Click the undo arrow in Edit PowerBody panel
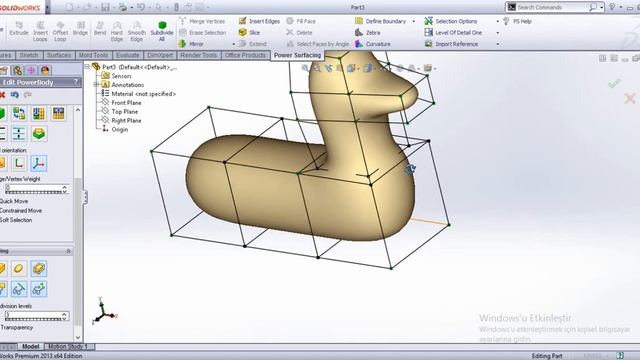This screenshot has height=360, width=640. coord(15,95)
